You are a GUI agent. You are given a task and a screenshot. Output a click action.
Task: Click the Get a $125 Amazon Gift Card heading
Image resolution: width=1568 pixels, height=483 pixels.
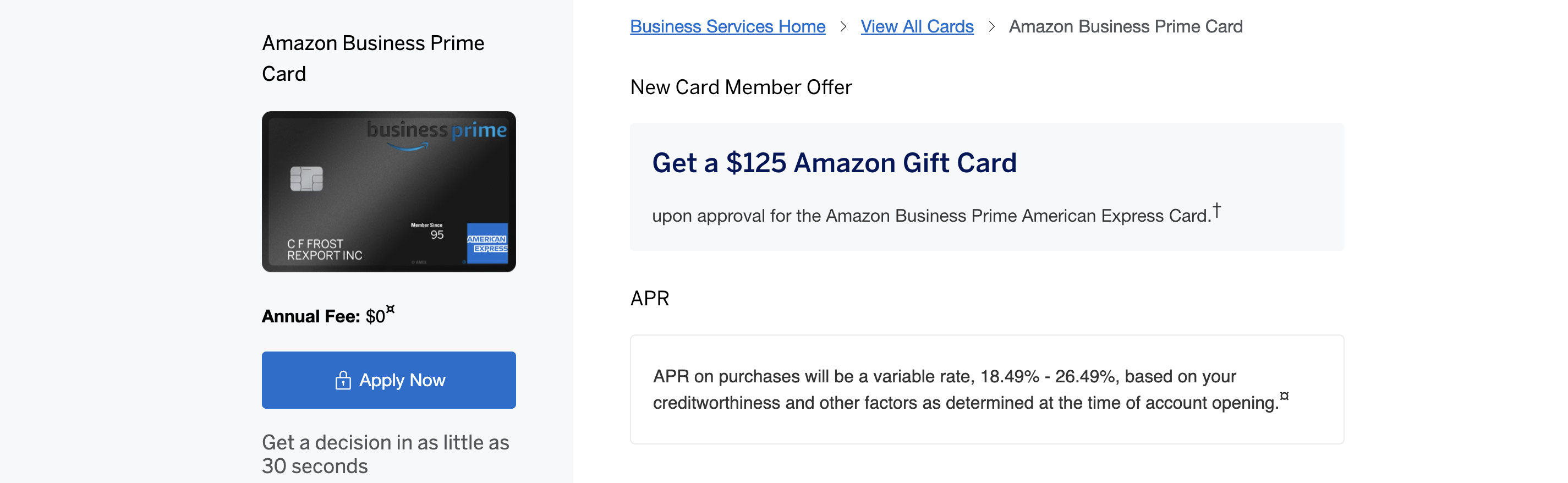coord(834,163)
